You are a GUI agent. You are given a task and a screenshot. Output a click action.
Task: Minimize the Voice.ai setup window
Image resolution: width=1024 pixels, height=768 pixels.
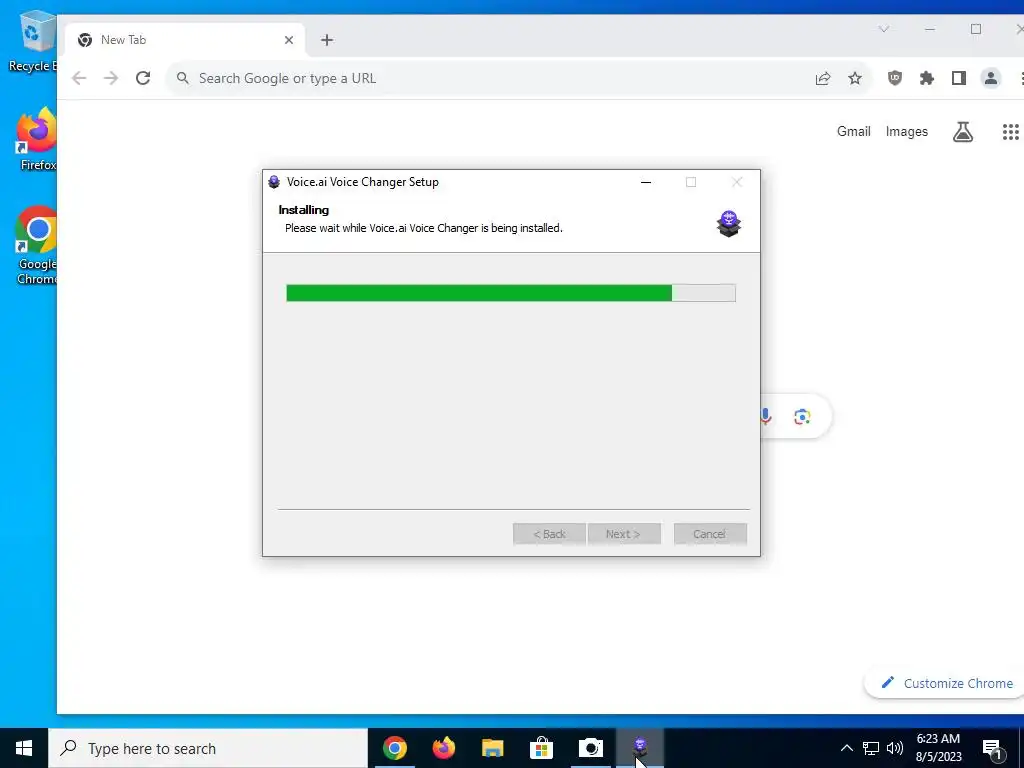click(646, 182)
